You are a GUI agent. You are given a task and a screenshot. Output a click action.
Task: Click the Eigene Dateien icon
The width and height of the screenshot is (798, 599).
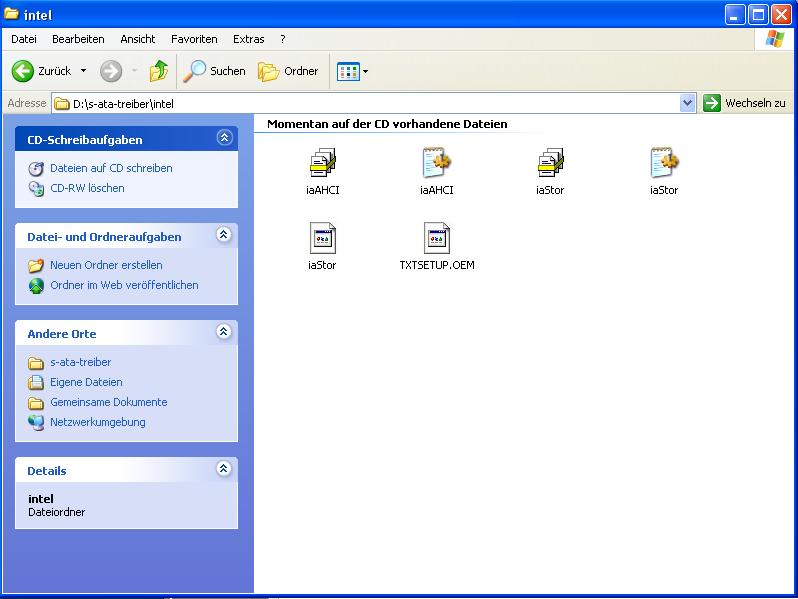pos(36,382)
